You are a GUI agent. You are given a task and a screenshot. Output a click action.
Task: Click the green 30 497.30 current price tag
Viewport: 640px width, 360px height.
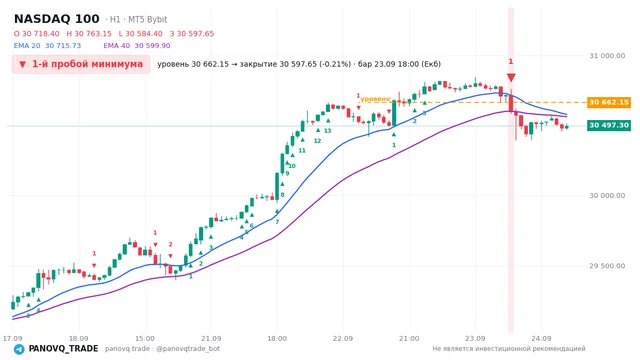pos(609,125)
